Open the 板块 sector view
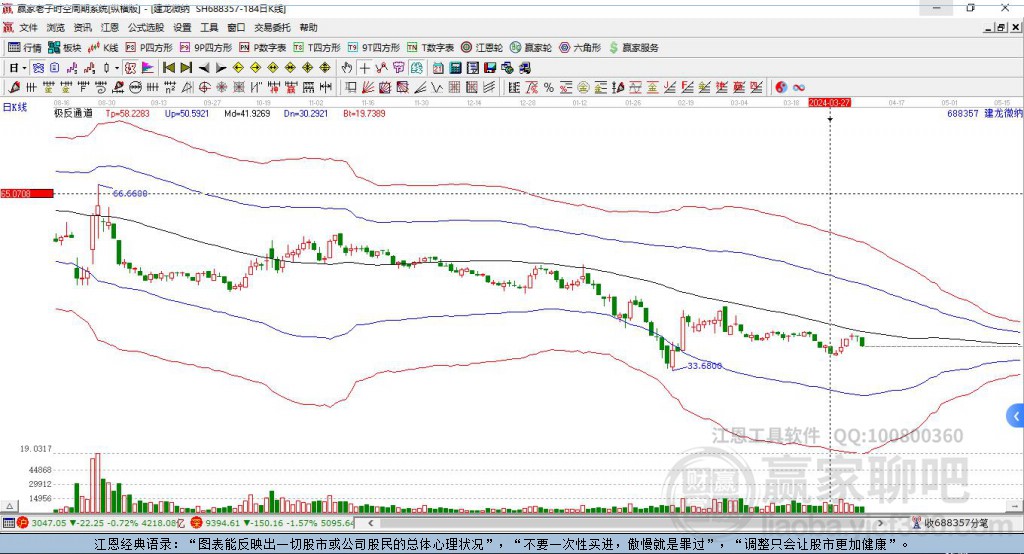Screen dimensions: 1024x554 (x=65, y=48)
